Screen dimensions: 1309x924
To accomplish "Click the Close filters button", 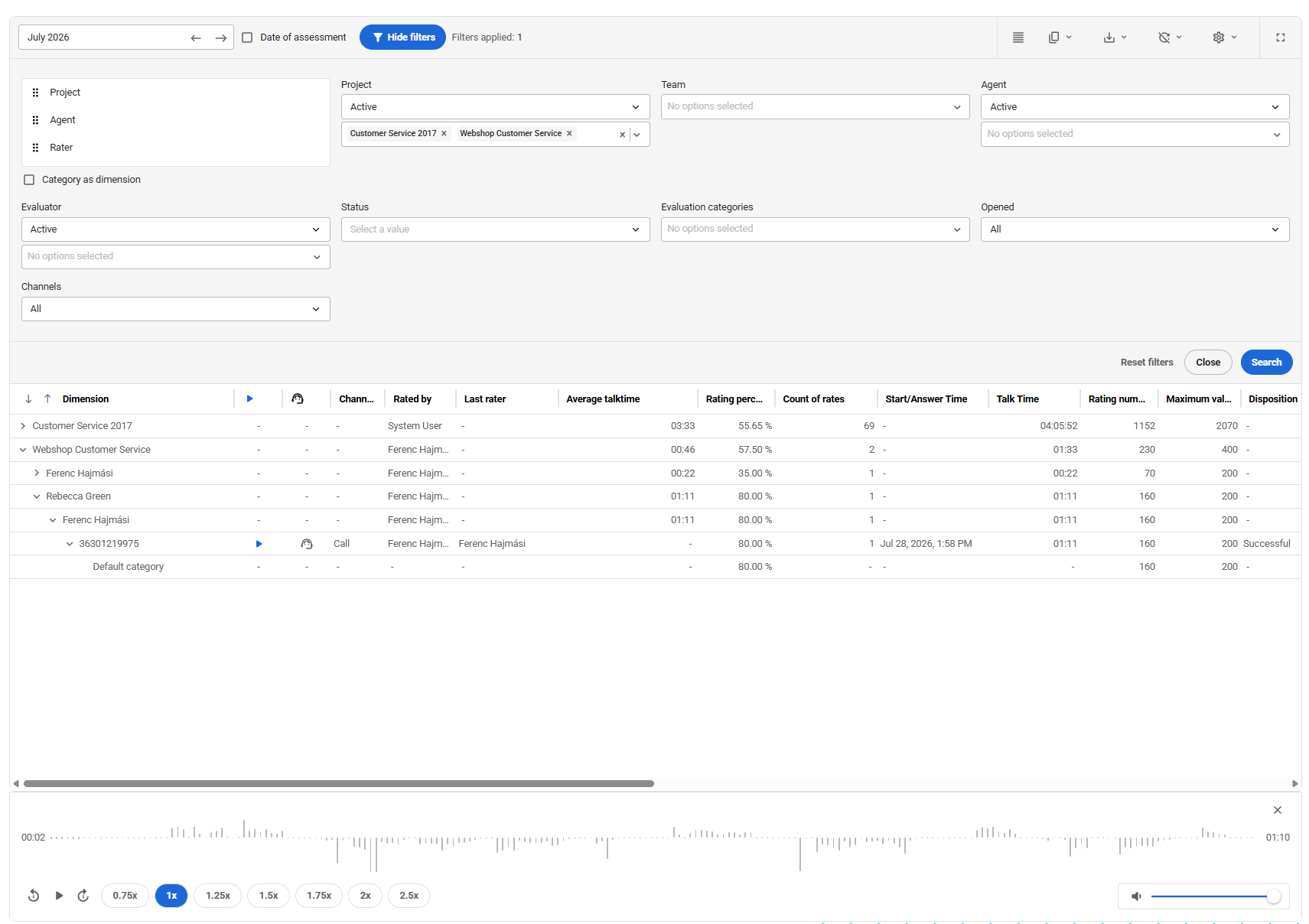I will pos(1208,363).
